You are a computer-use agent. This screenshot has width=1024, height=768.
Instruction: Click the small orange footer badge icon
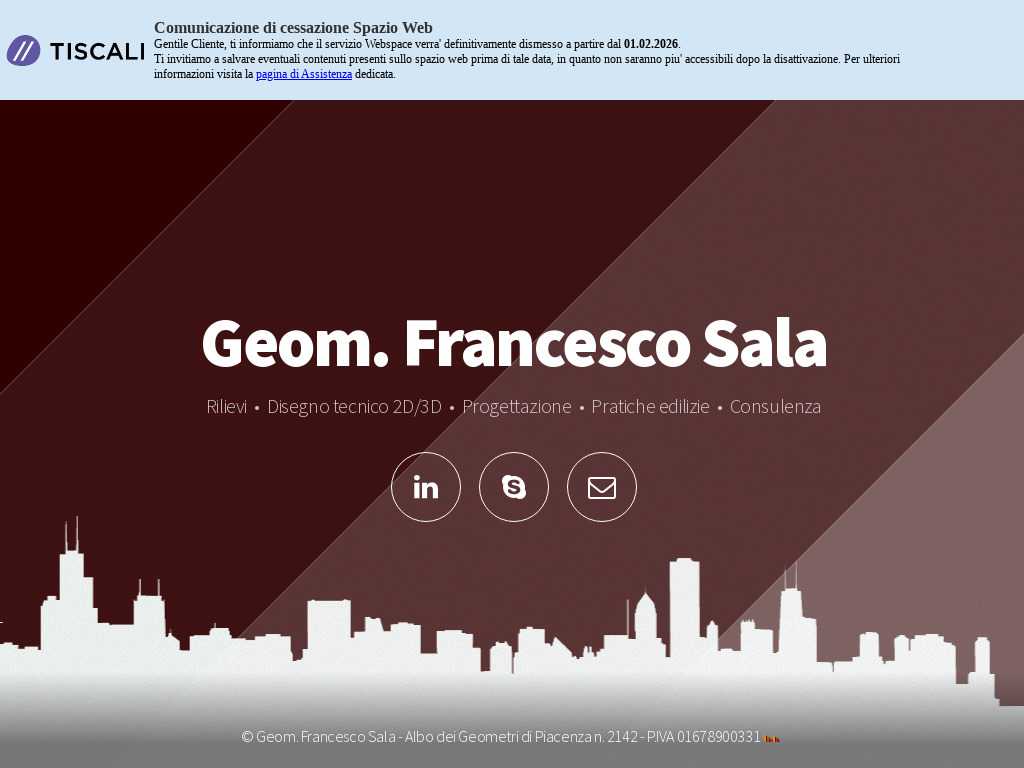(772, 739)
